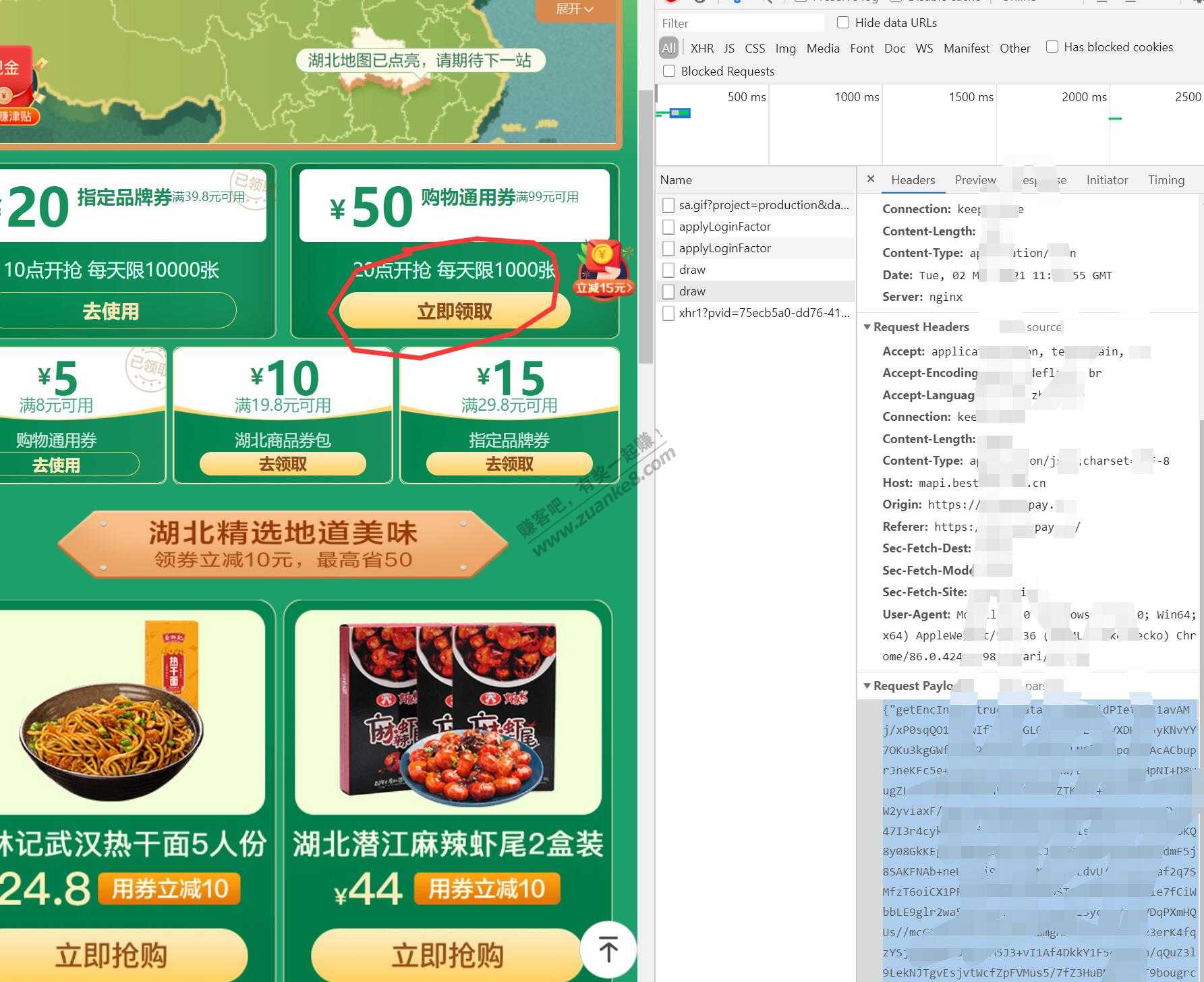
Task: Tick checkbox beside first draw request
Action: click(x=668, y=270)
